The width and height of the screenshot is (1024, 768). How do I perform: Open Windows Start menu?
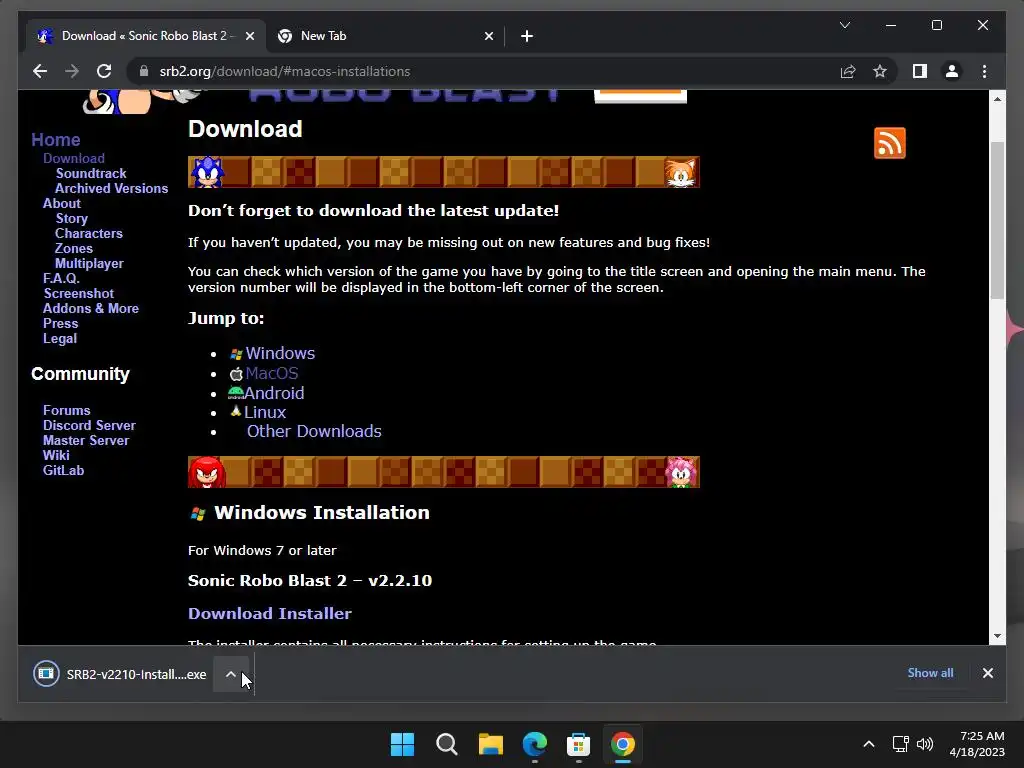[402, 744]
